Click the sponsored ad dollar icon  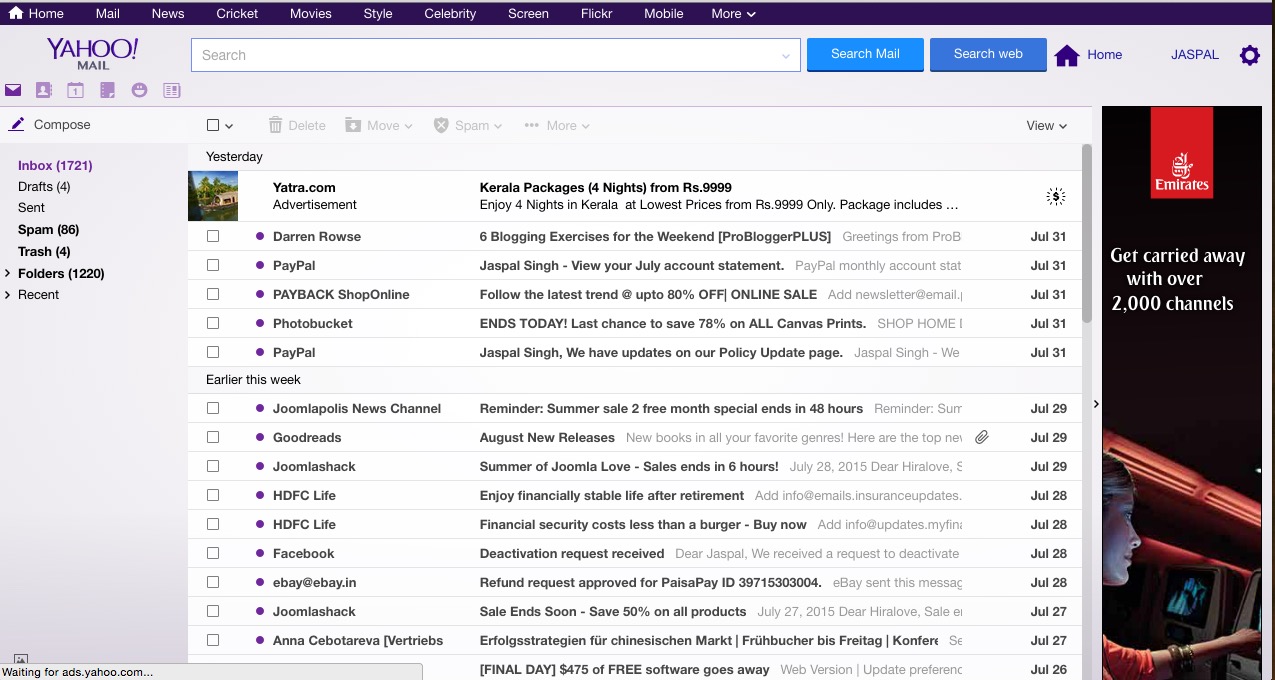pyautogui.click(x=1055, y=196)
